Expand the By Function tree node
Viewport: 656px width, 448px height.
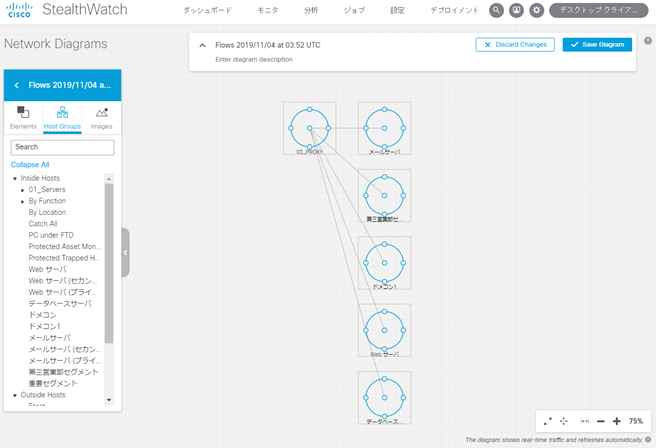coord(23,201)
